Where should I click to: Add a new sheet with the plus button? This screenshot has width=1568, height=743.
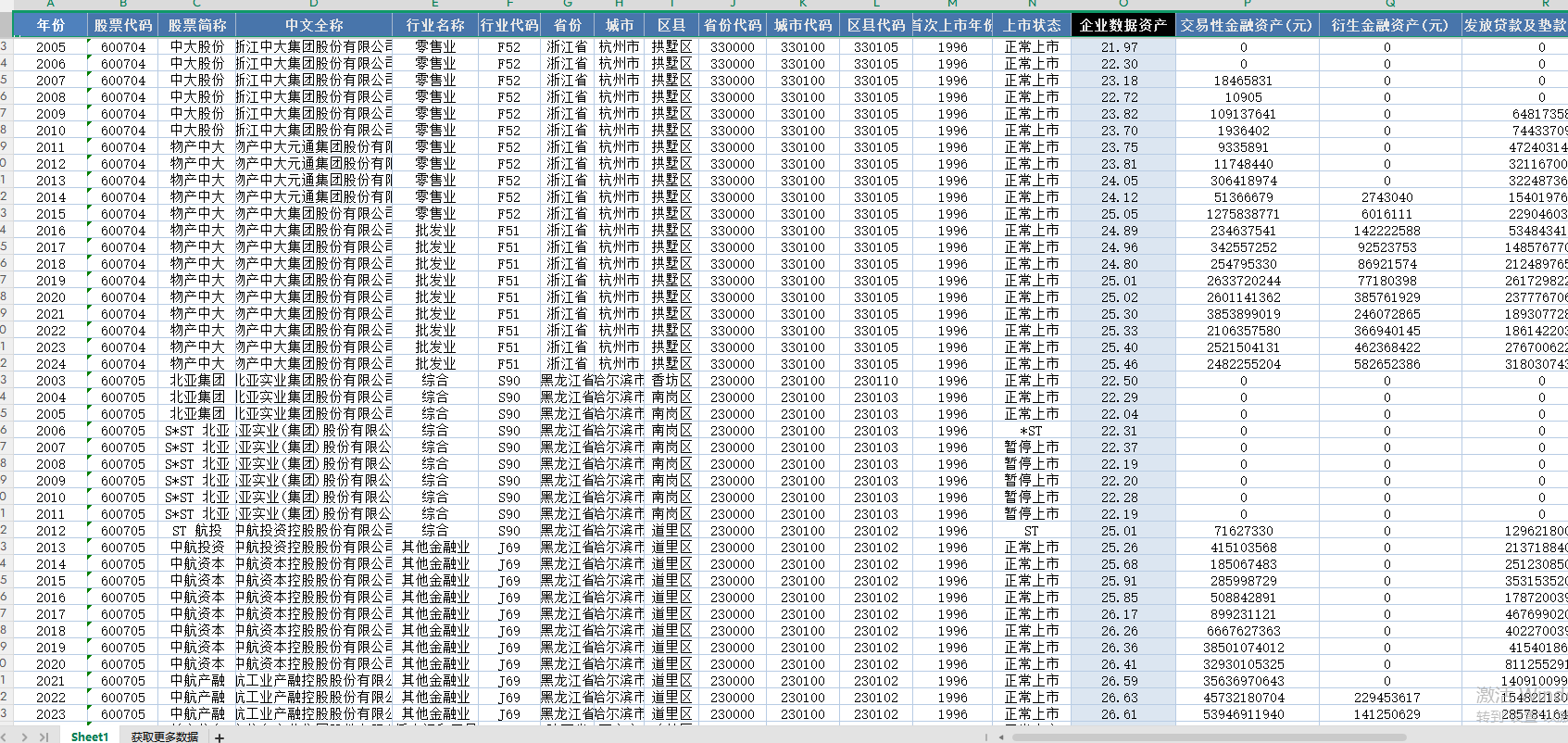(220, 737)
